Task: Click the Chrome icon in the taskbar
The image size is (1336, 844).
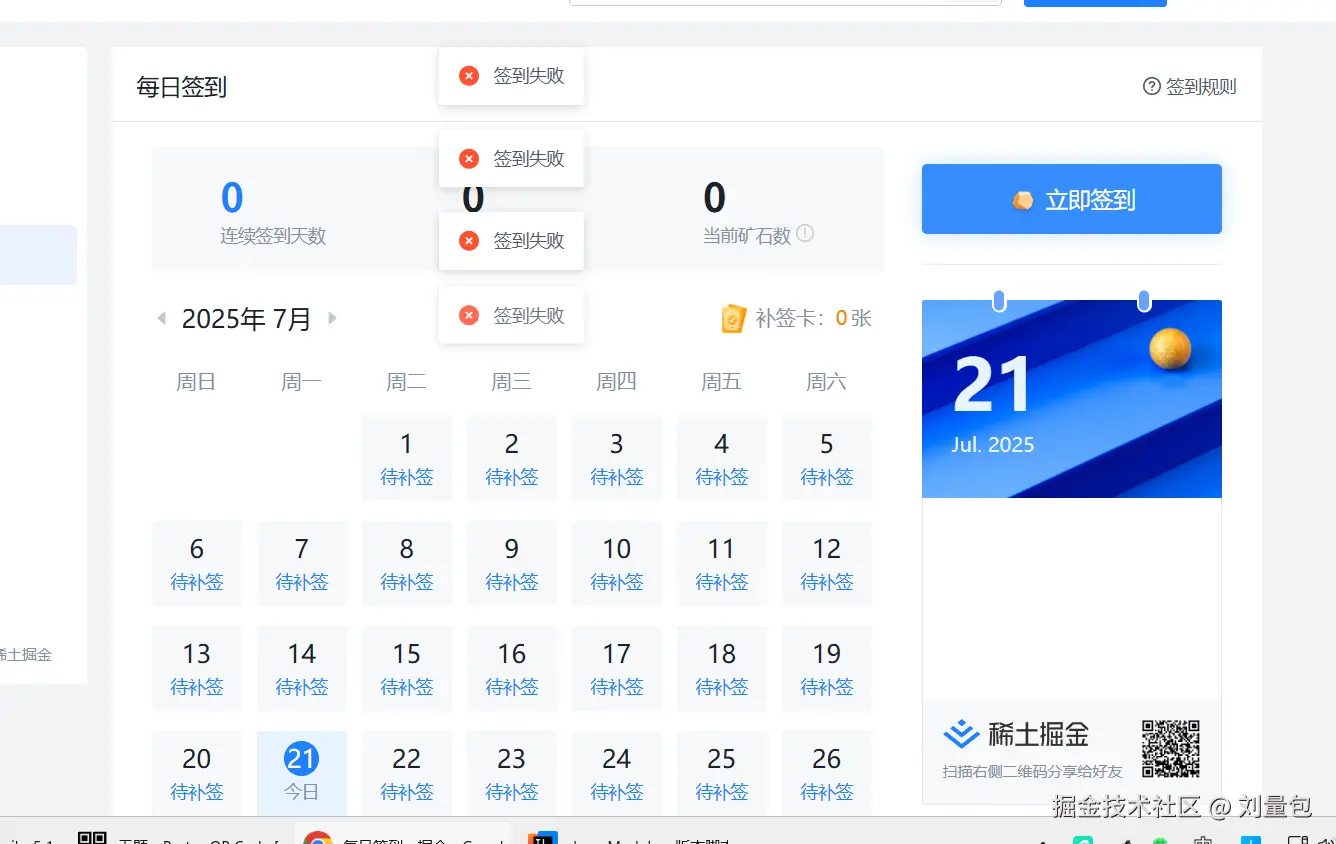Action: pyautogui.click(x=318, y=838)
